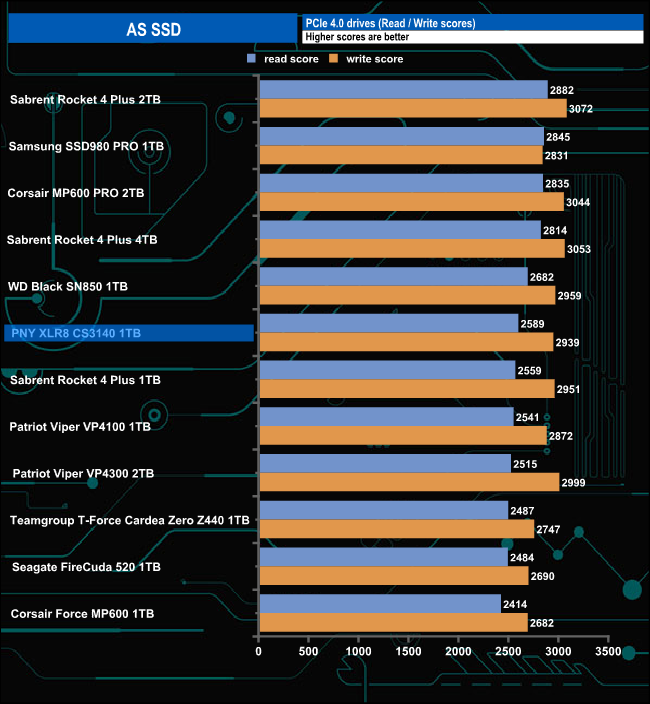
Task: Click the Seagate FireCuda 520 1TB label
Action: click(x=86, y=567)
